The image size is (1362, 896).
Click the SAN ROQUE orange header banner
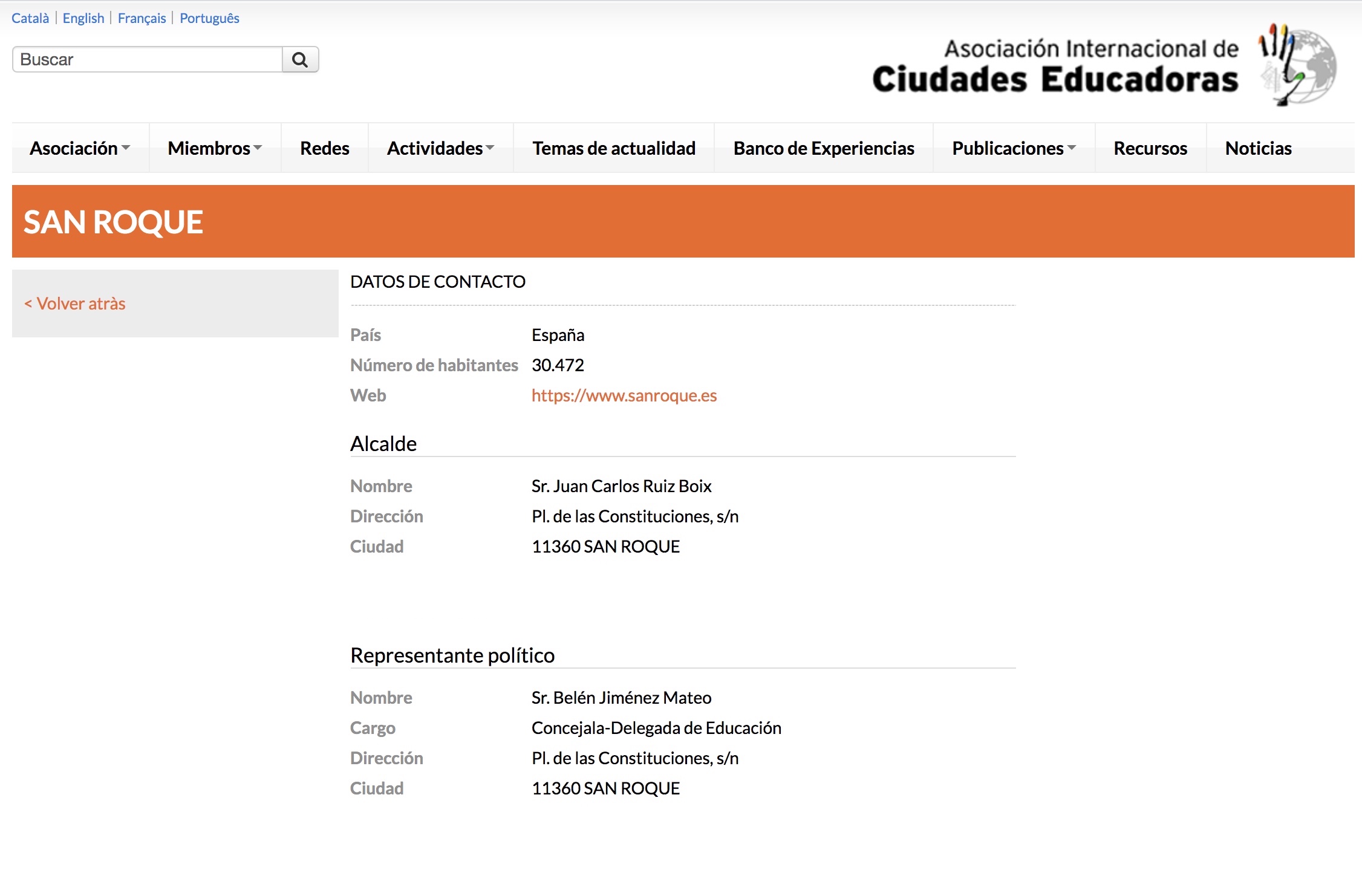tap(683, 221)
